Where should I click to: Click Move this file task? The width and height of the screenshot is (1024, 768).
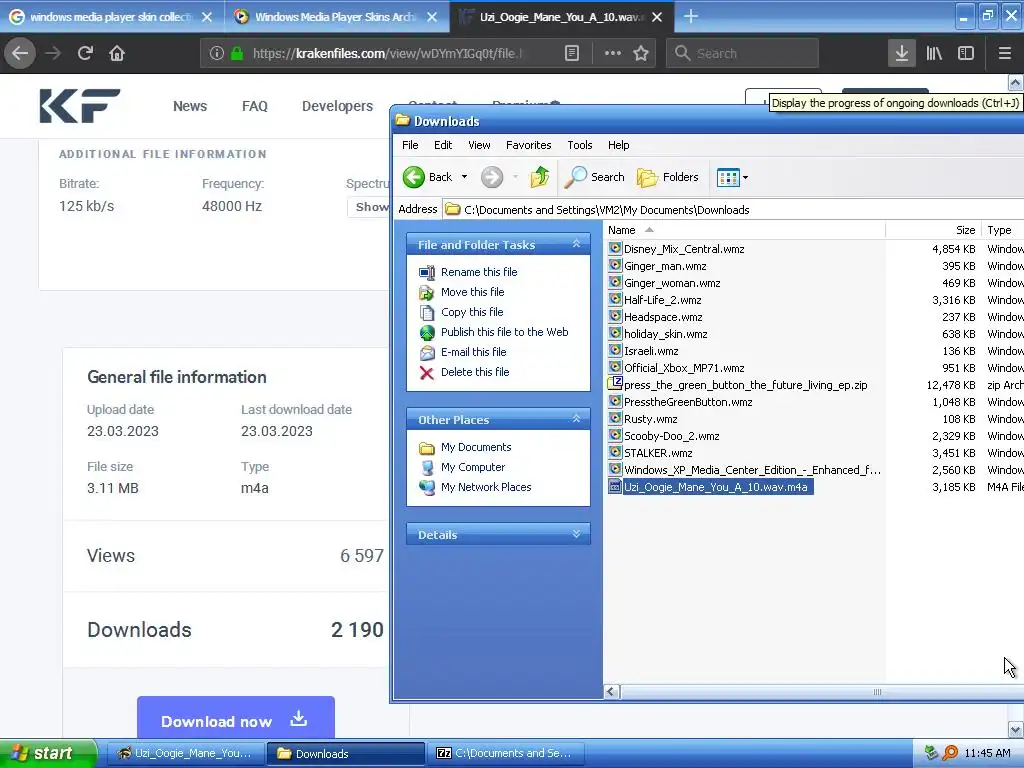pyautogui.click(x=472, y=292)
